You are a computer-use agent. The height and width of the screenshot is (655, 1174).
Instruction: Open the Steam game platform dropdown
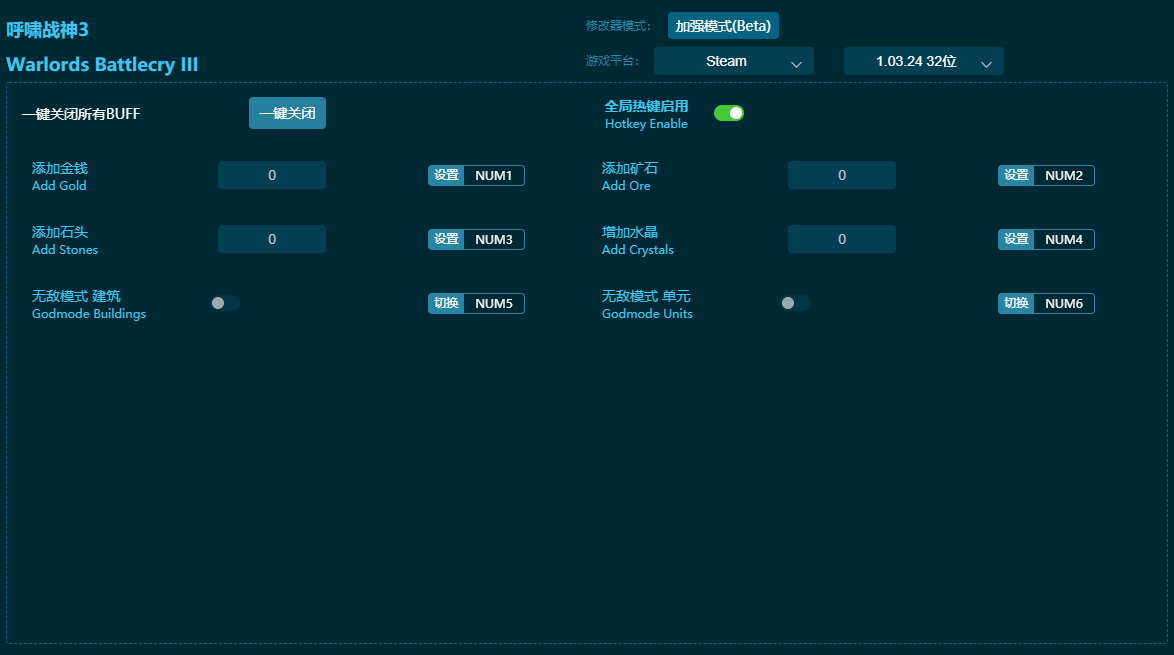click(733, 61)
